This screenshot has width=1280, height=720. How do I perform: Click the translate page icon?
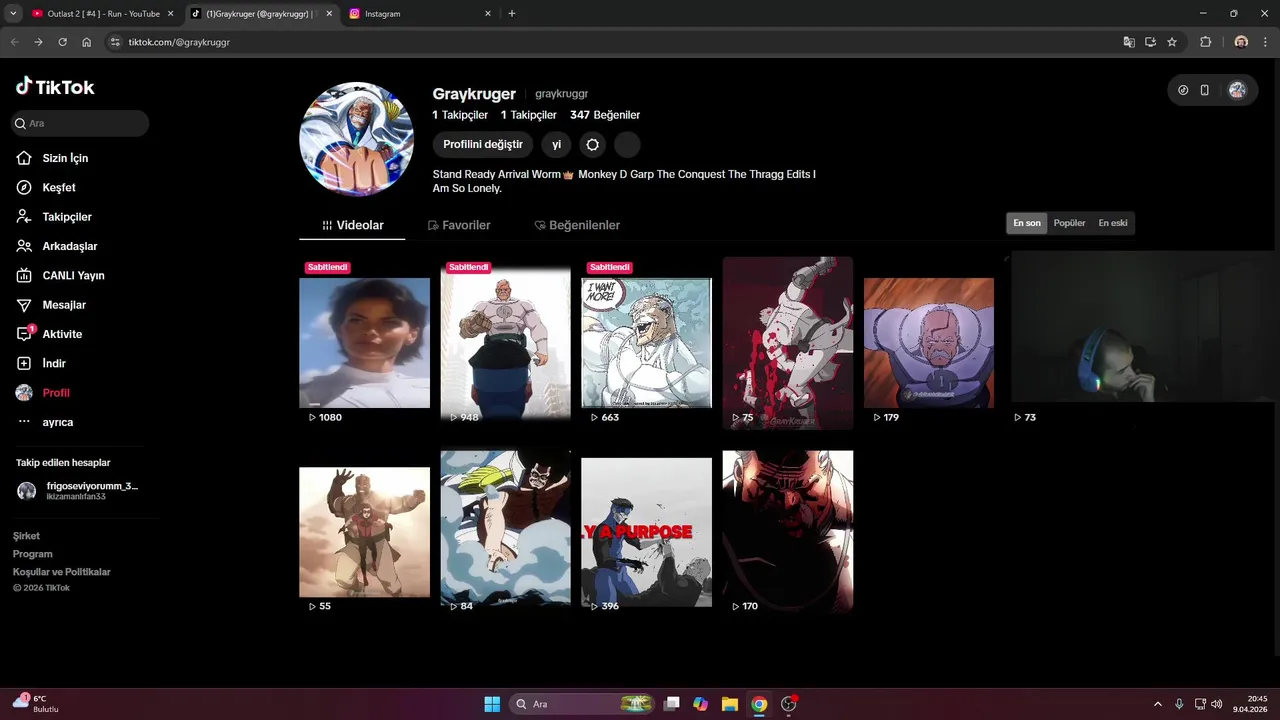[1129, 42]
